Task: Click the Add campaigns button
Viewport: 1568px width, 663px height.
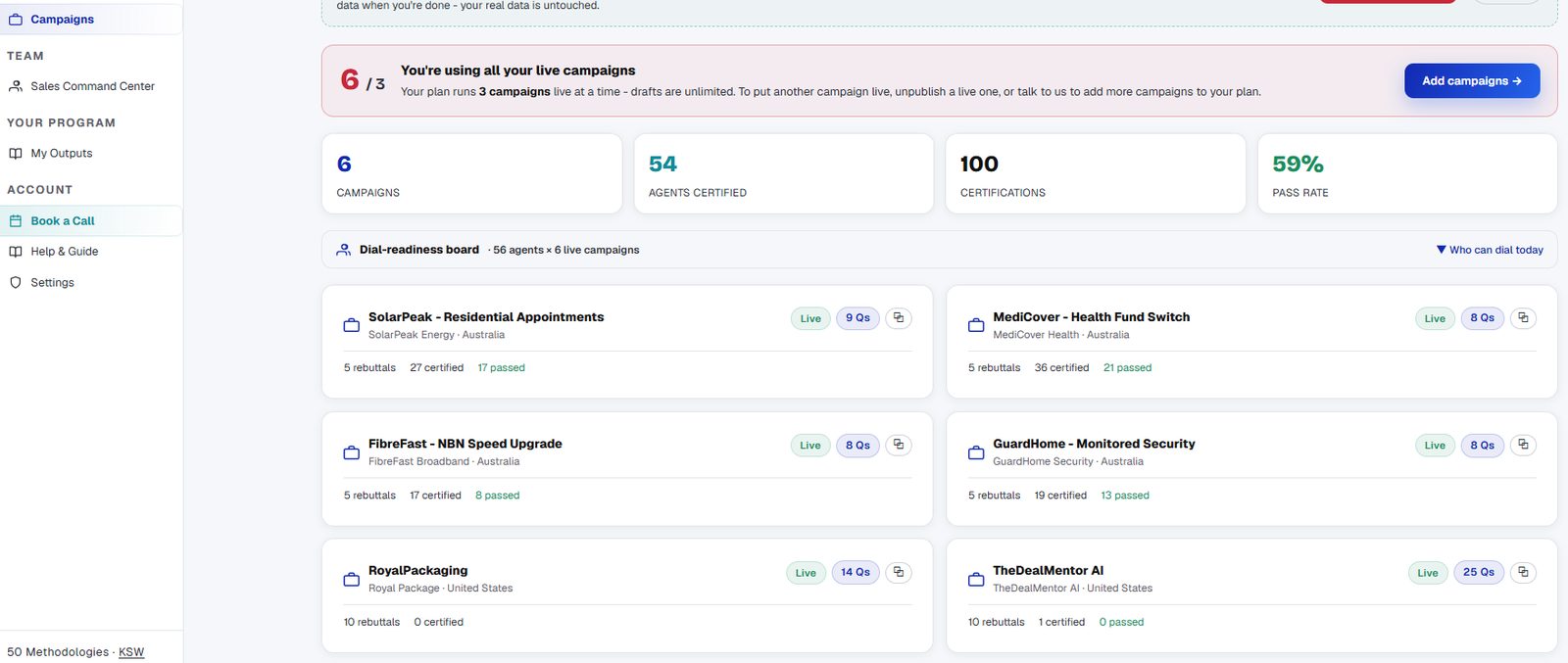Action: [x=1472, y=80]
